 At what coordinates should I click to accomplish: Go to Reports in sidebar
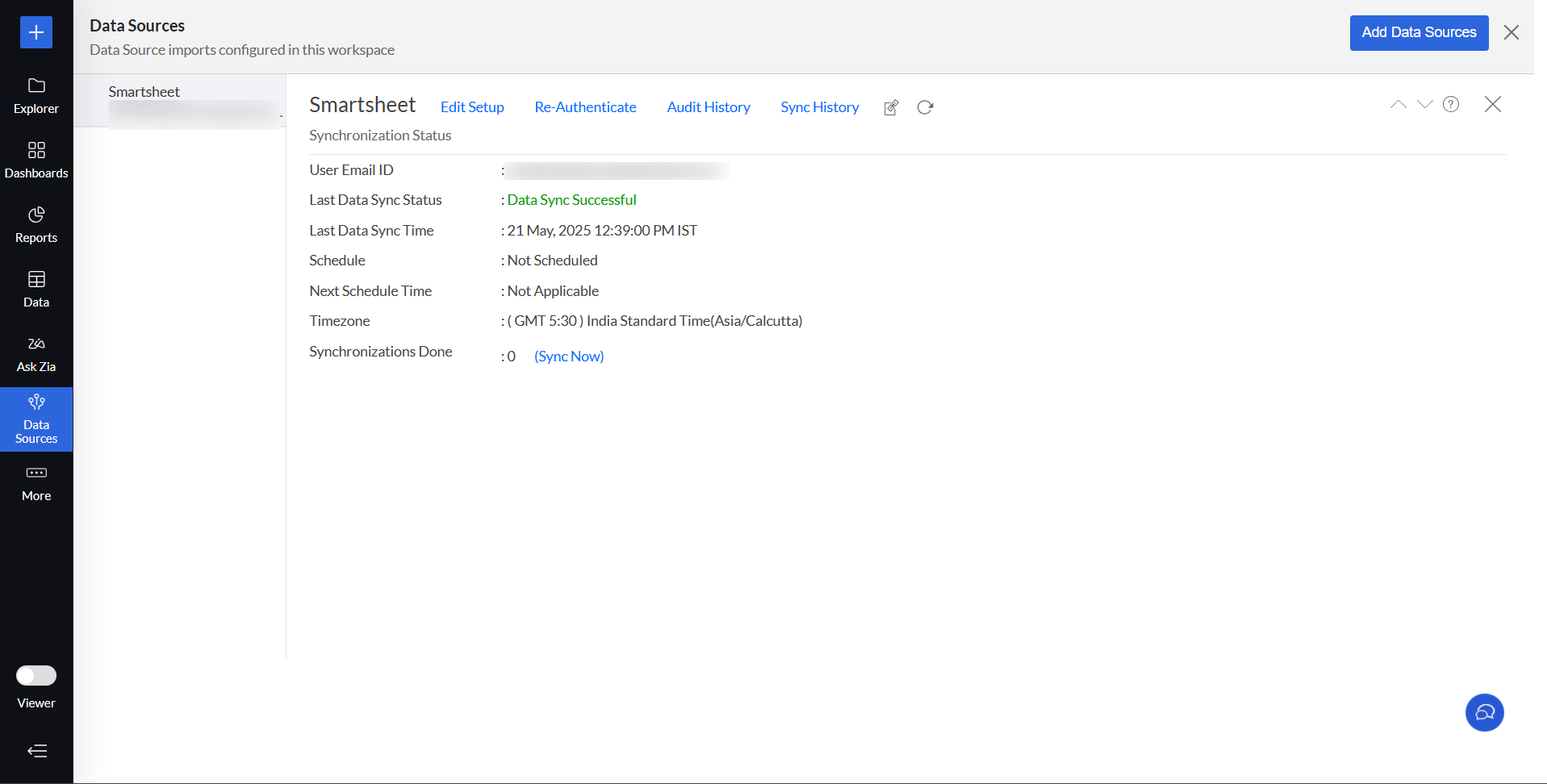pos(36,225)
